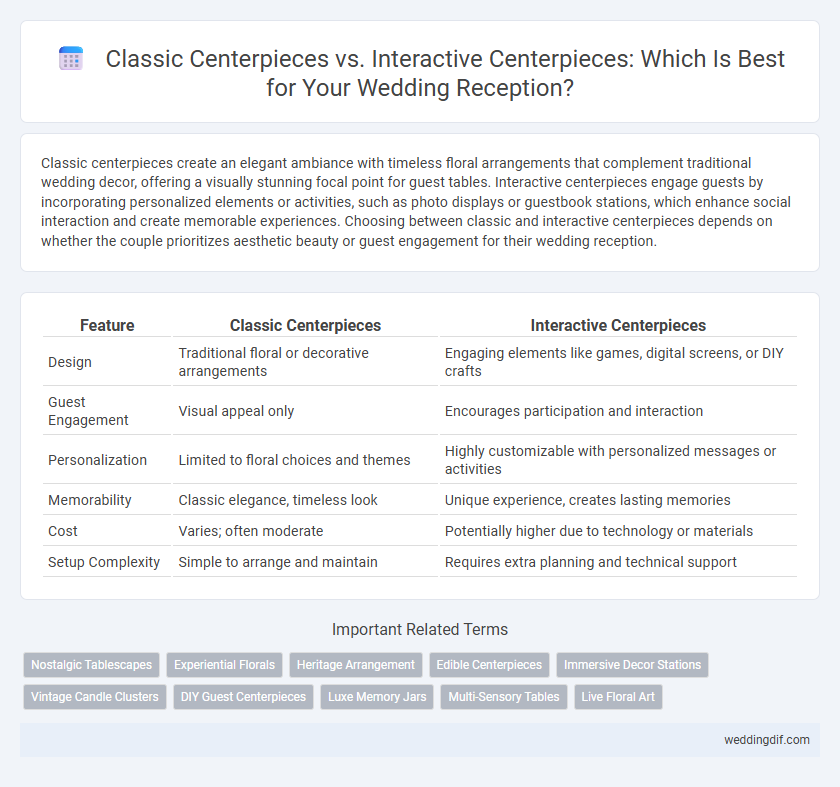This screenshot has width=840, height=787.
Task: Click the Important Related Terms heading
Action: [420, 629]
